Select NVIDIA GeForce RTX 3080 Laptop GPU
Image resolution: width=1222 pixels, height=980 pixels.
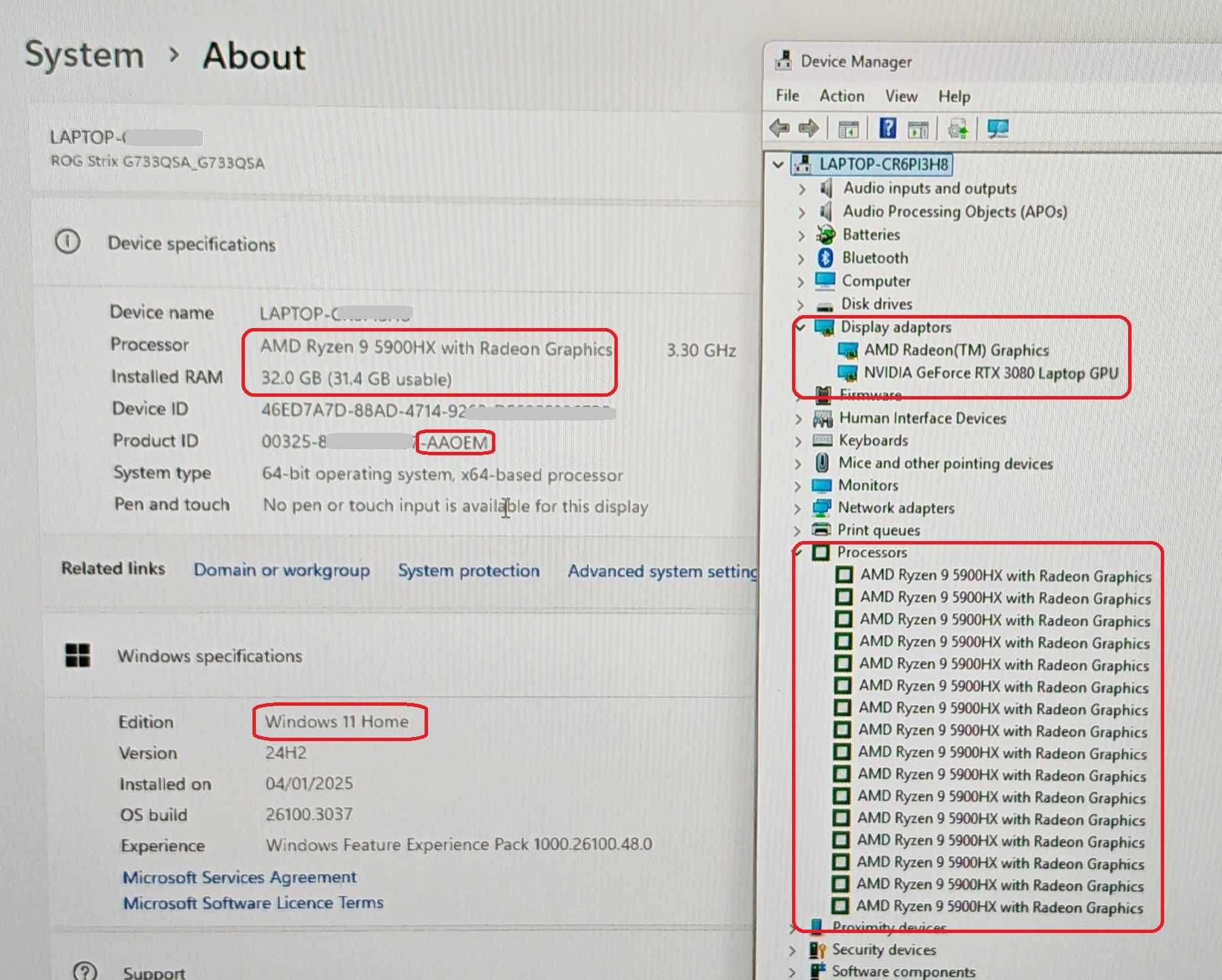[x=991, y=373]
